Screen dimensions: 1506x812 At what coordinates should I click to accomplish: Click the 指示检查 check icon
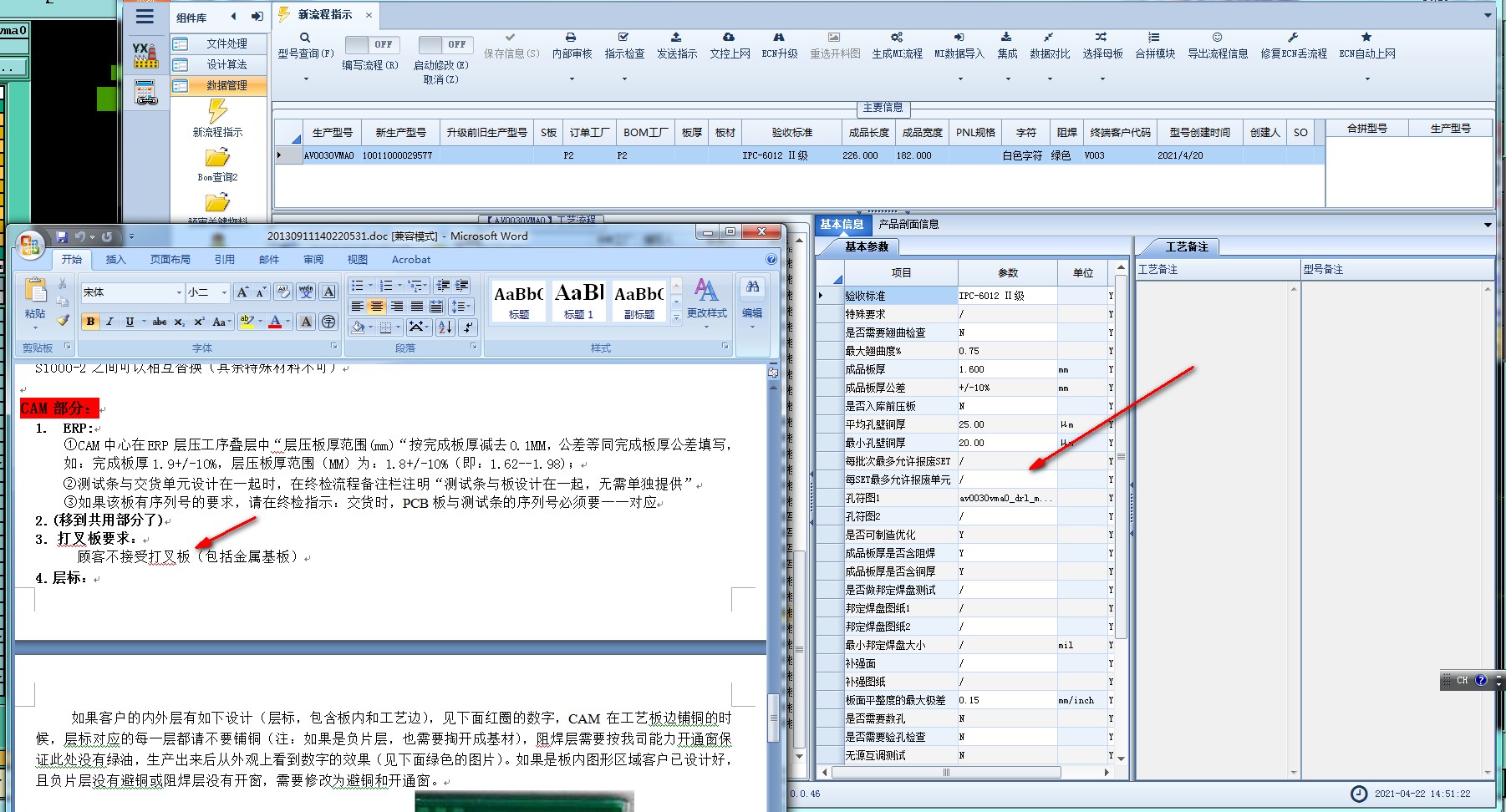tap(623, 38)
